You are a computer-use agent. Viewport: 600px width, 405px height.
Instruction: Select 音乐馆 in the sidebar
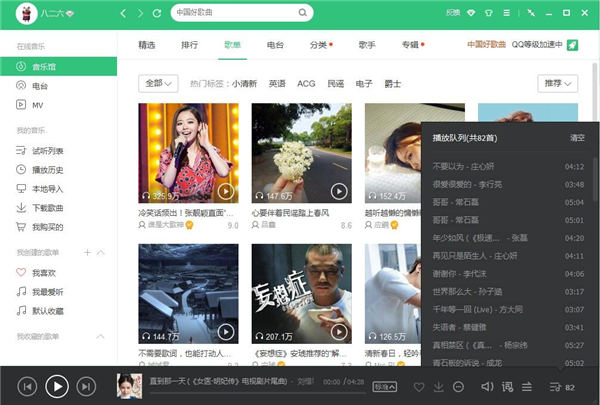click(x=59, y=67)
